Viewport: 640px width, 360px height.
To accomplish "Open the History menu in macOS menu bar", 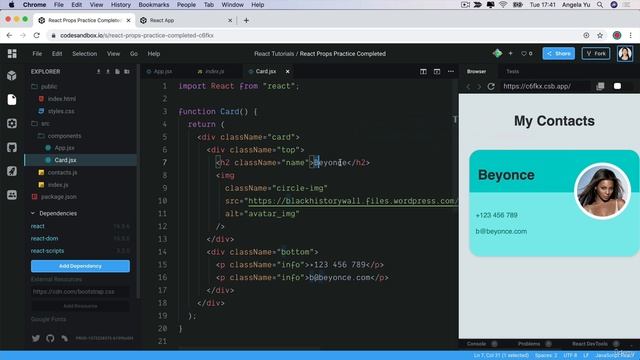I will 121,5.
